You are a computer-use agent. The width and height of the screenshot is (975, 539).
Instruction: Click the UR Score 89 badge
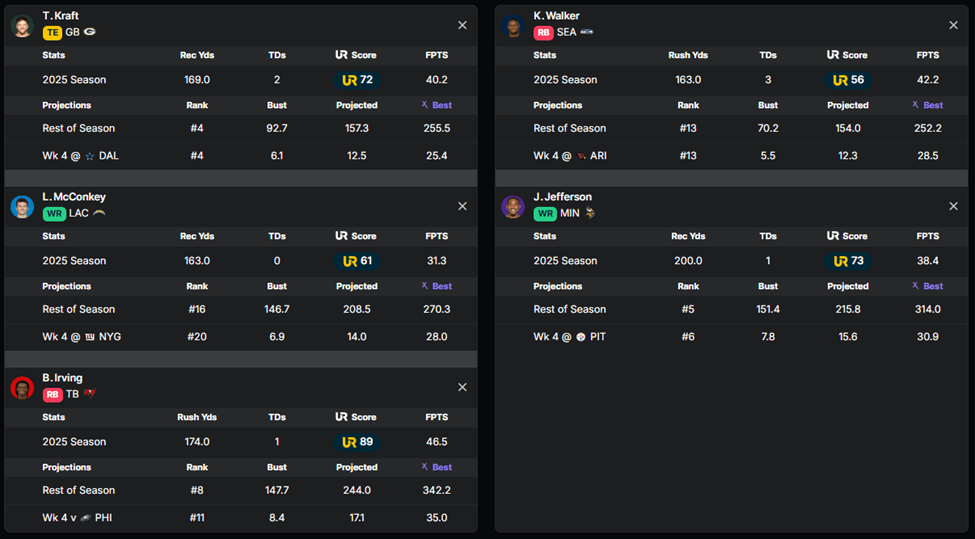tap(357, 442)
